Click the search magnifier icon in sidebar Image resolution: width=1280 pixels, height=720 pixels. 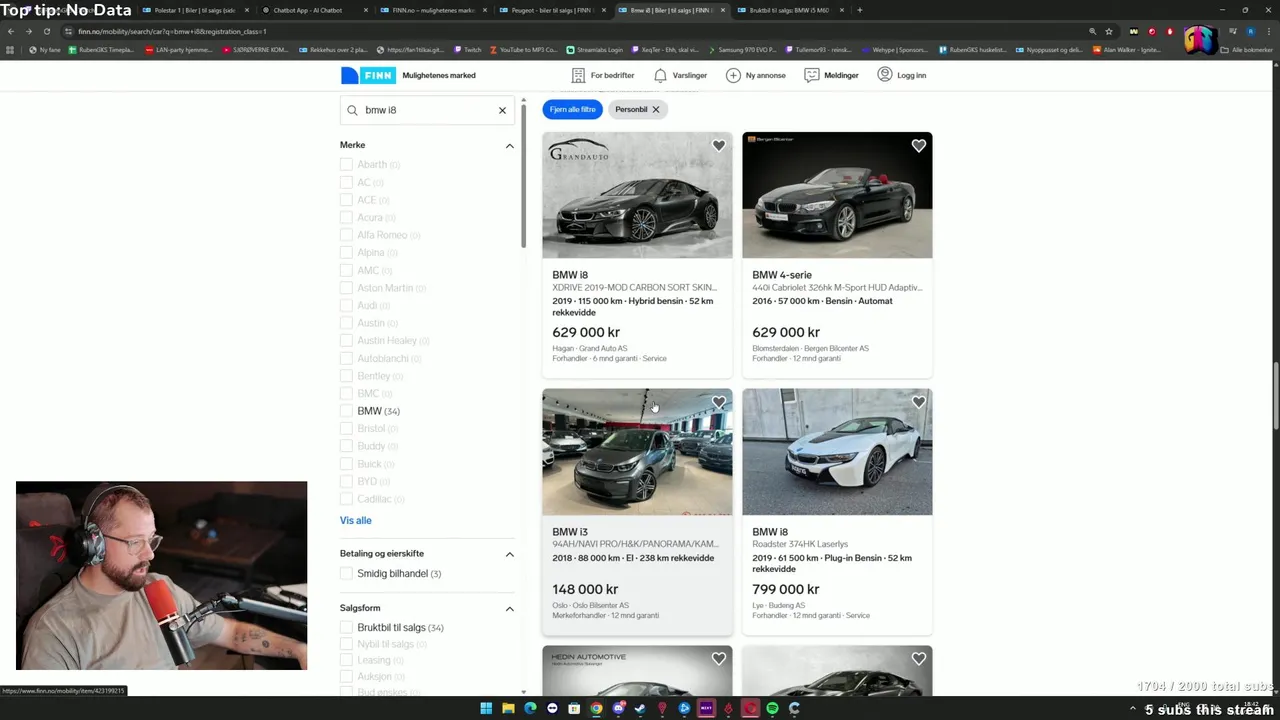[x=352, y=110]
